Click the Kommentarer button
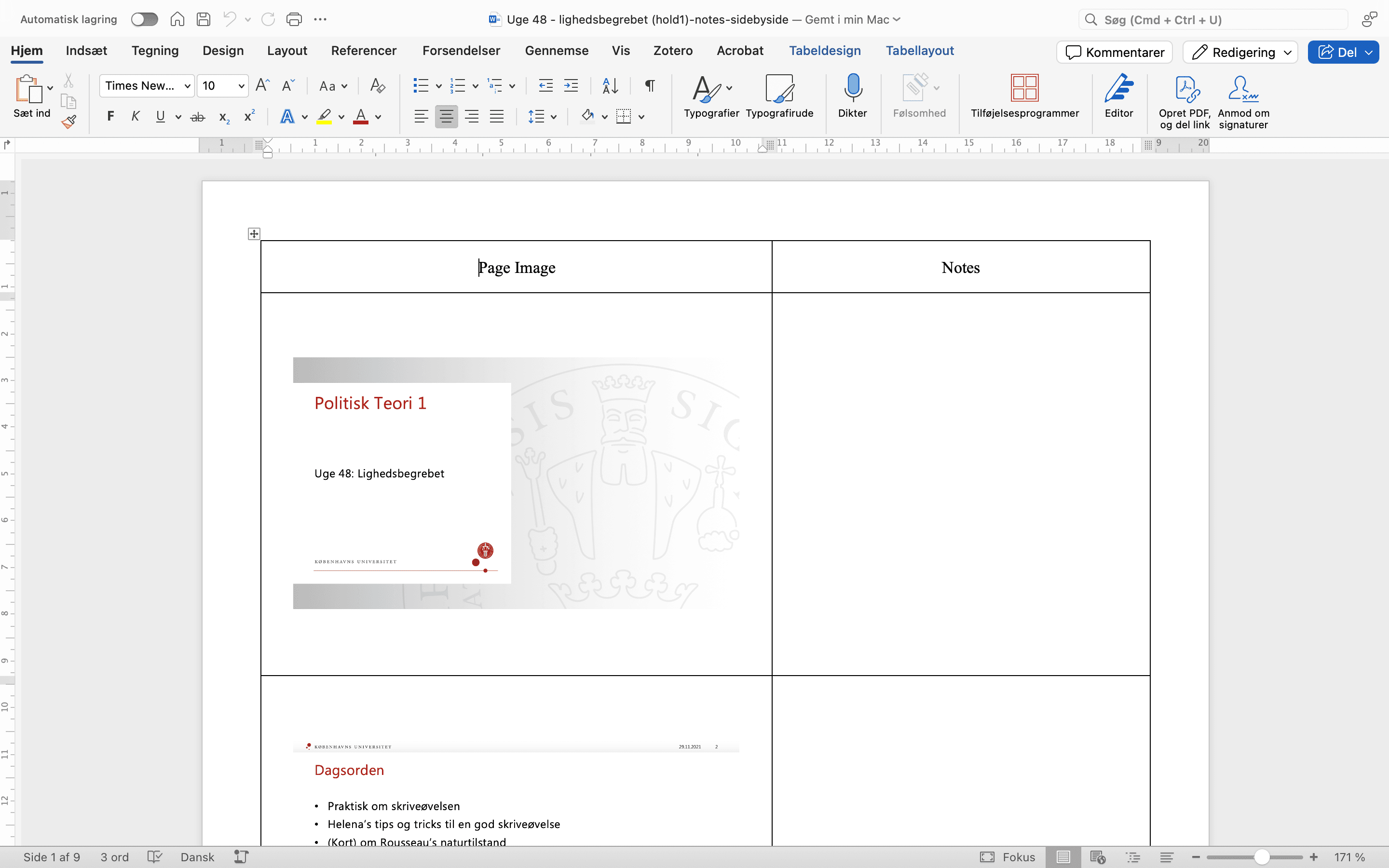 coord(1113,52)
